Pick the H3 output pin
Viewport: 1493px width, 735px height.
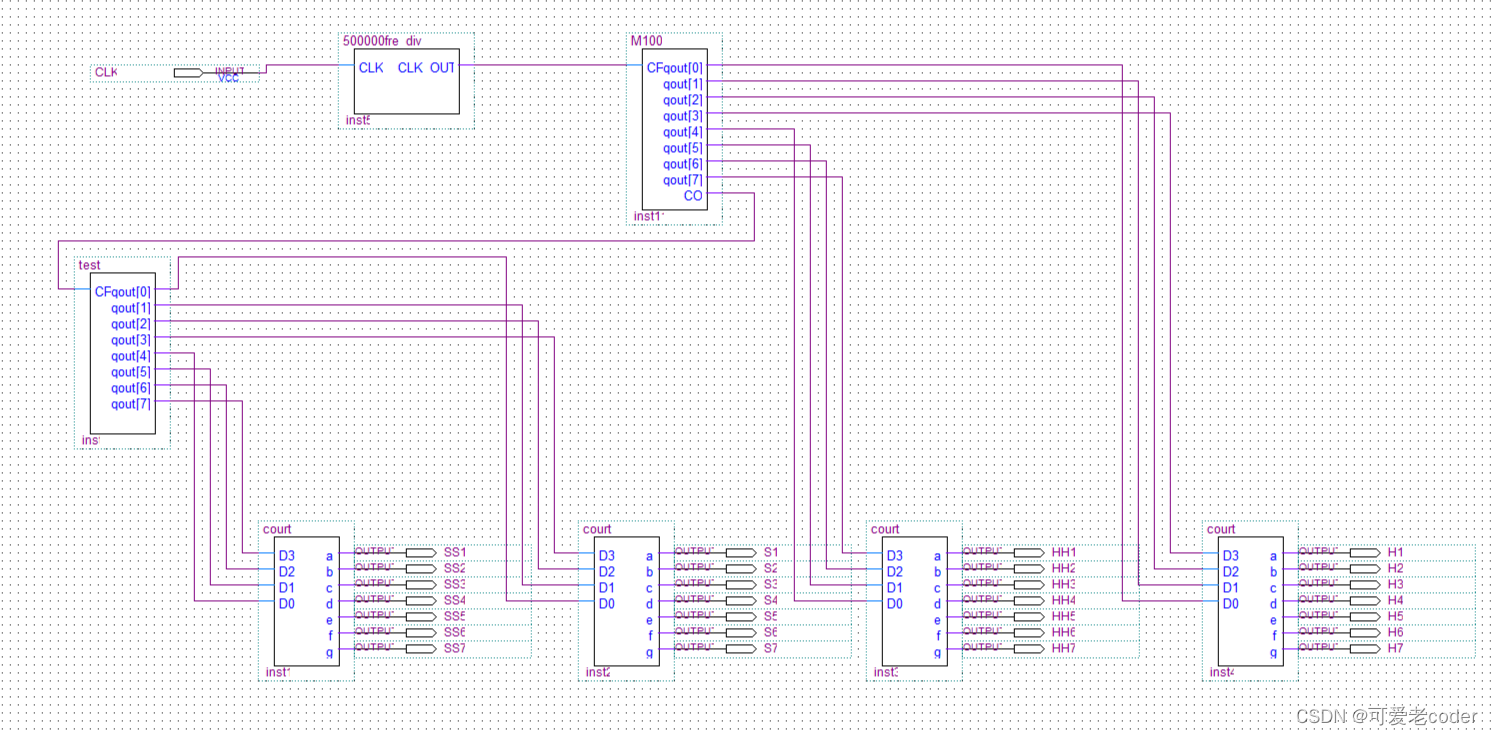[1365, 584]
